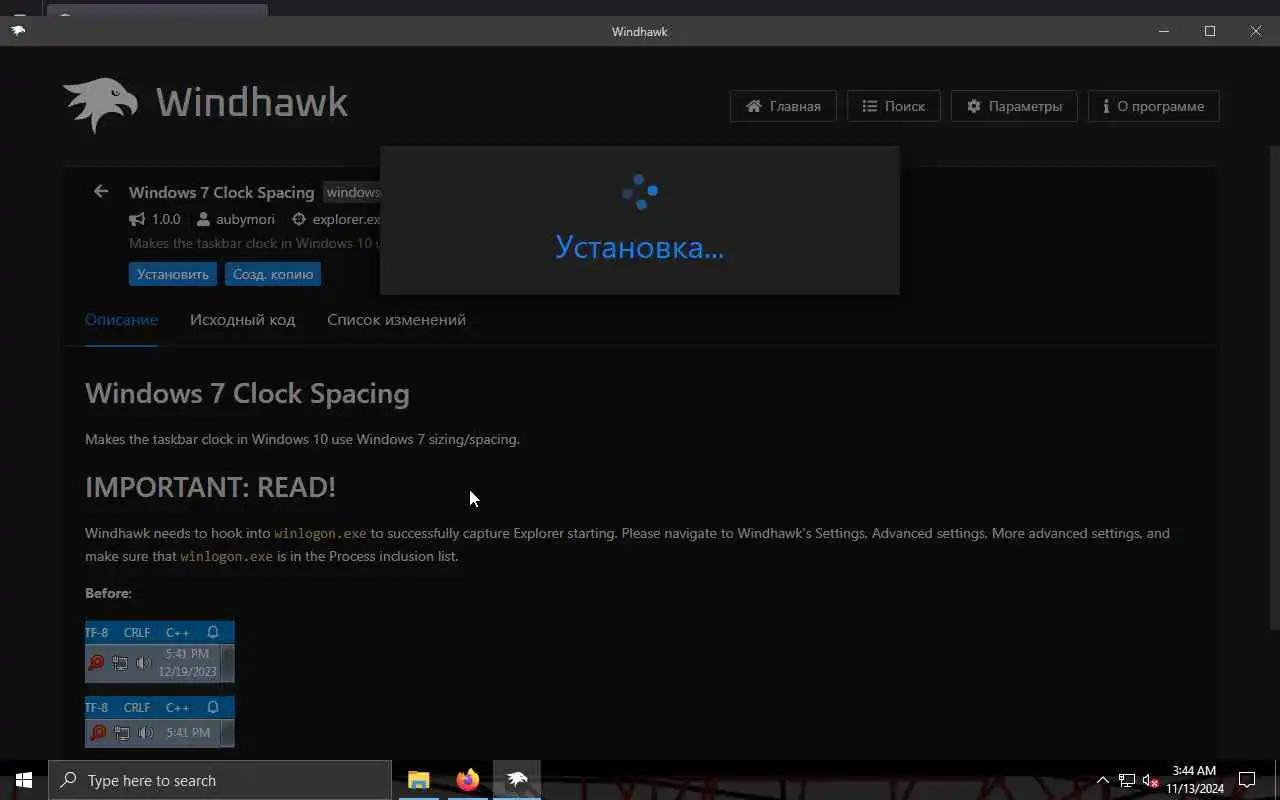The image size is (1280, 800).
Task: Click the Установка... installing message
Action: tap(640, 246)
